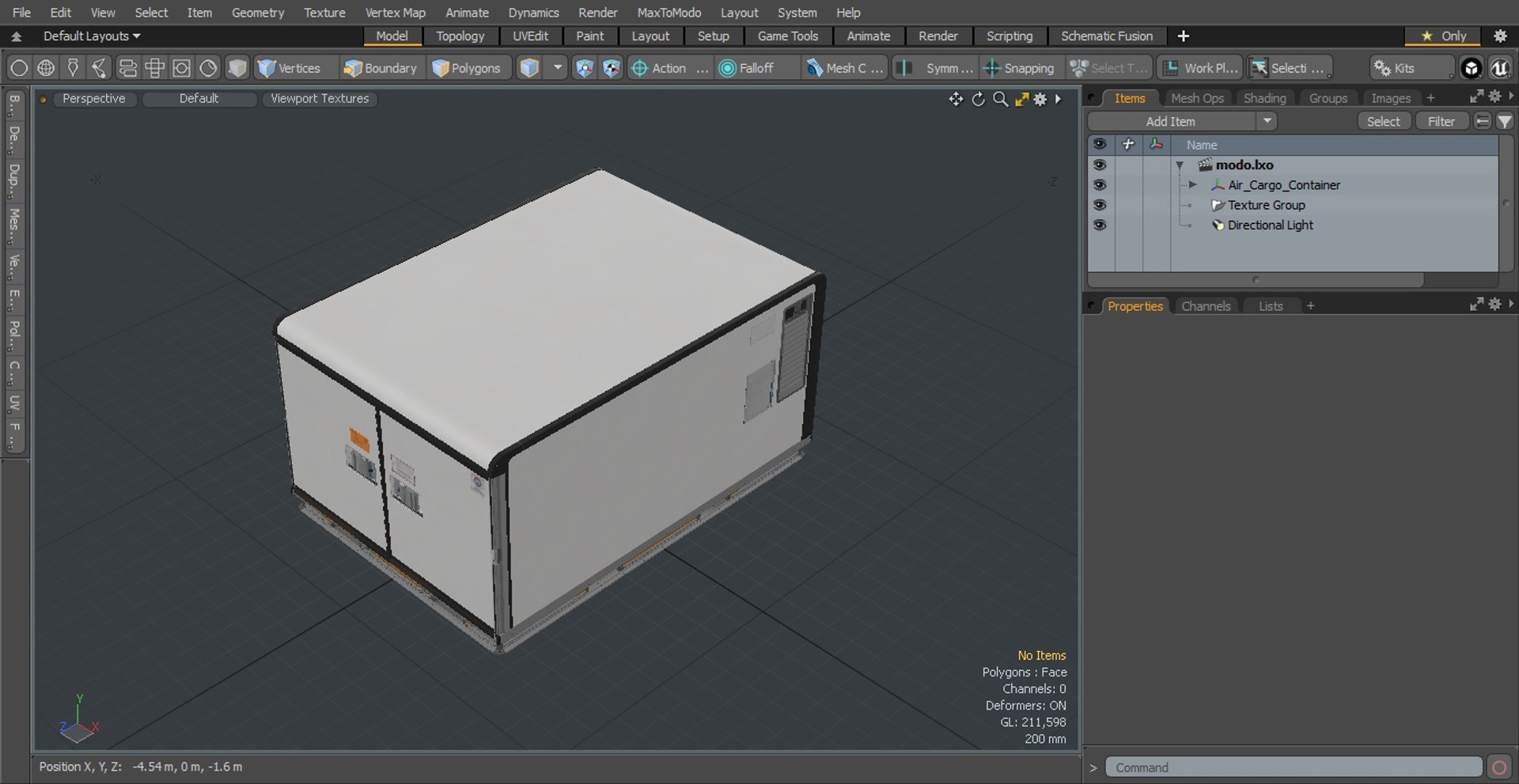The image size is (1519, 784).
Task: Collapse the modo.lxo scene tree
Action: pyautogui.click(x=1180, y=165)
